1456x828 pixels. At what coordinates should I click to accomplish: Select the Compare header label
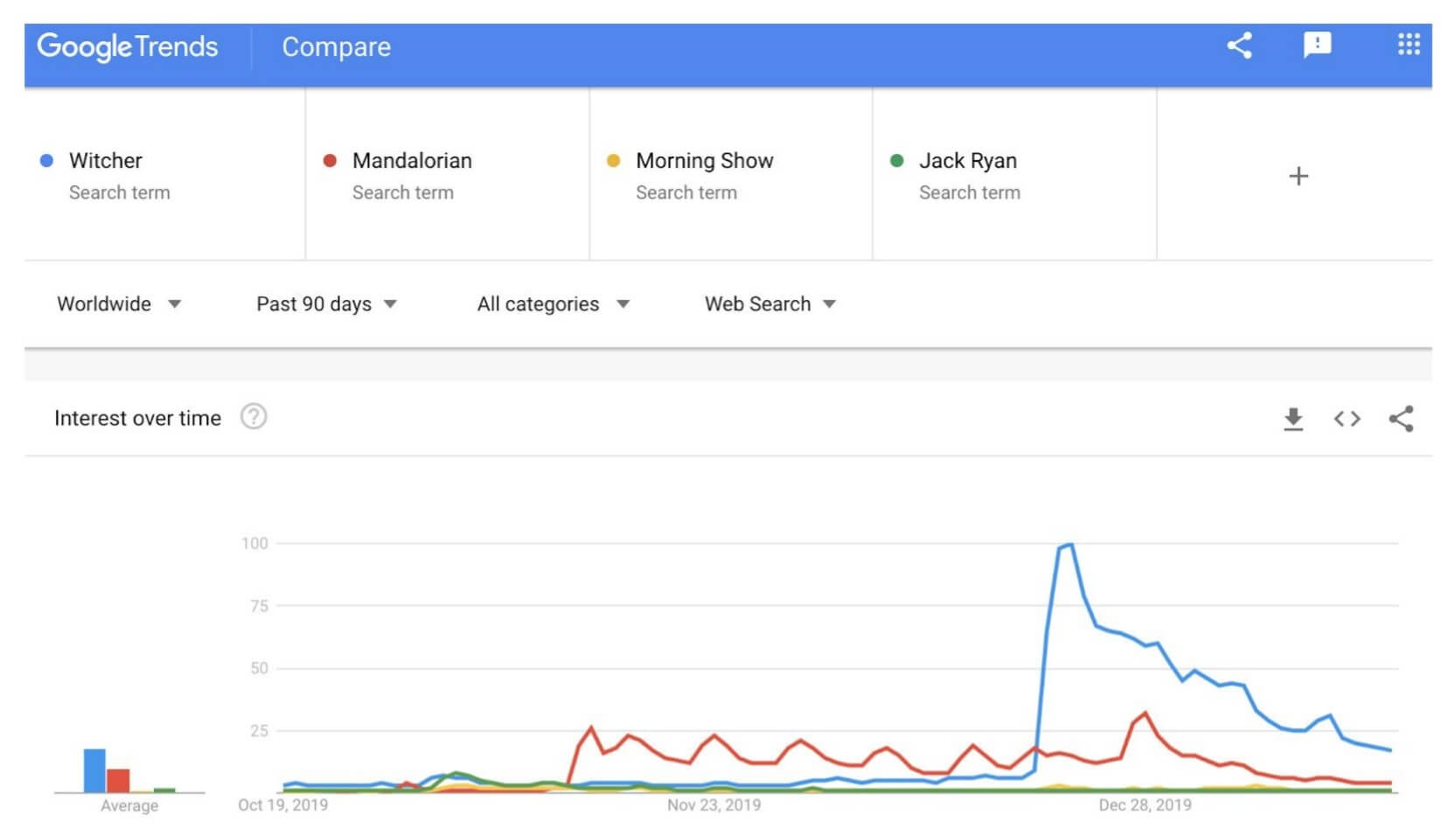336,47
